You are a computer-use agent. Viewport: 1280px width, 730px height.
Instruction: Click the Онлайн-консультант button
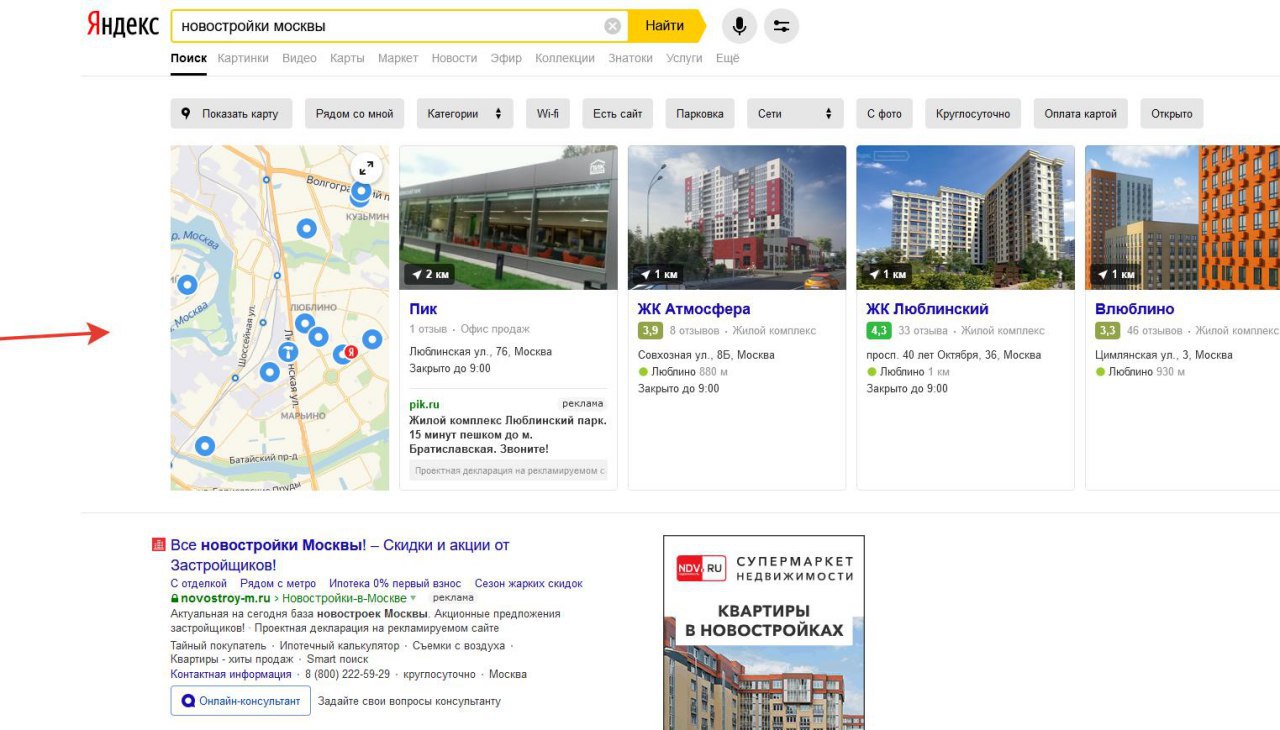click(x=241, y=701)
